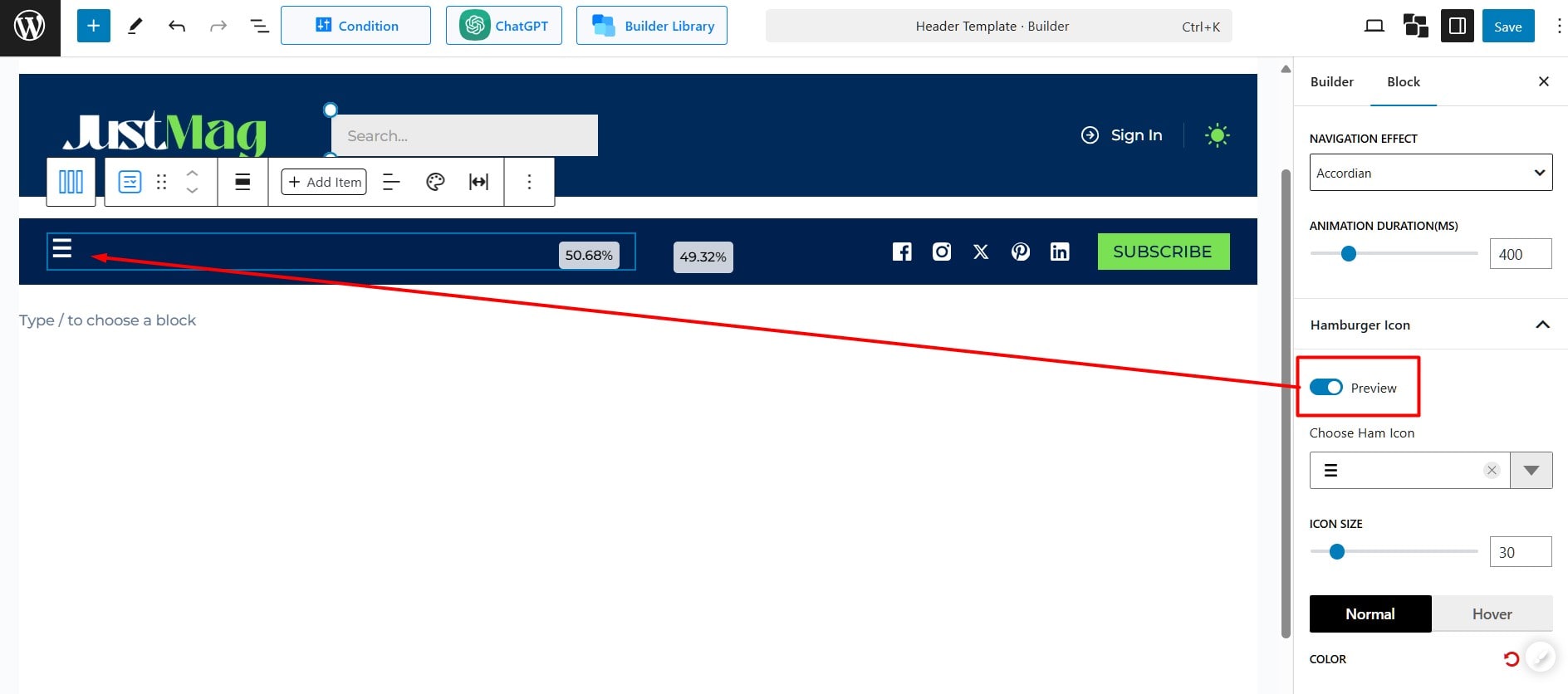This screenshot has width=1568, height=694.
Task: Move the block down with arrow
Action: click(x=192, y=191)
